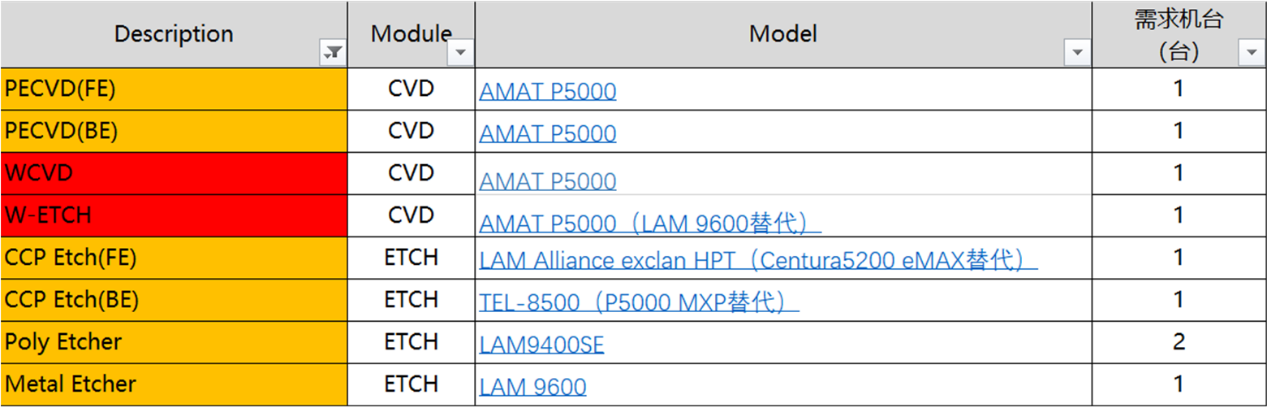Click the 需求机台 column filter arrow
This screenshot has height=408, width=1267.
[1251, 53]
